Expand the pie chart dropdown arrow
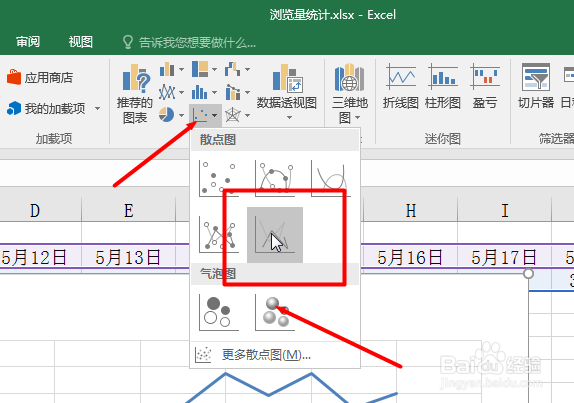This screenshot has height=403, width=574. coord(181,115)
